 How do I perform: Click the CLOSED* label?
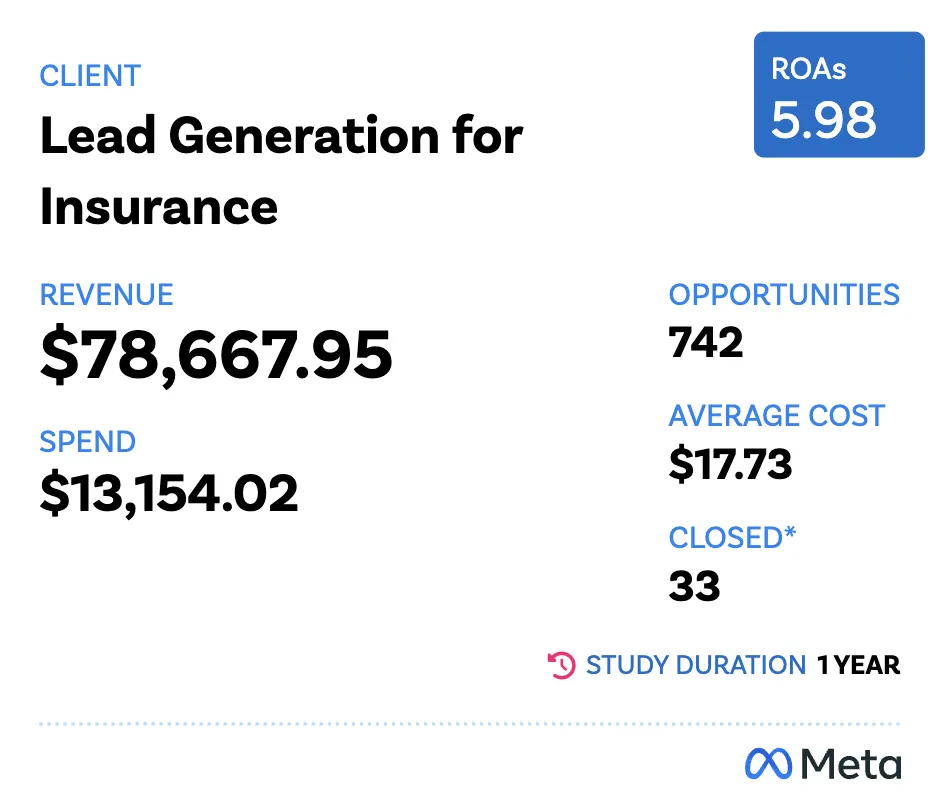732,537
